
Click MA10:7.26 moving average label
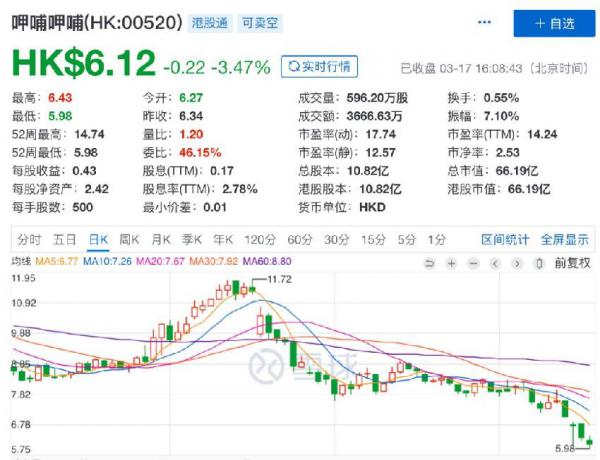click(108, 261)
